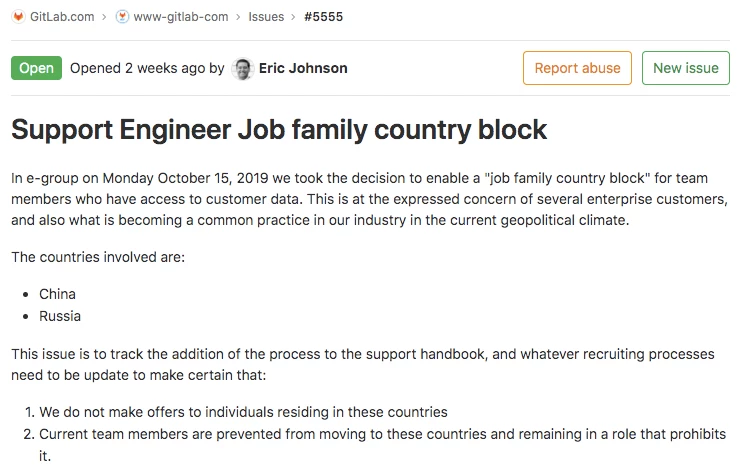
Task: Click the chevron after GitLab.com breadcrumb
Action: [104, 16]
